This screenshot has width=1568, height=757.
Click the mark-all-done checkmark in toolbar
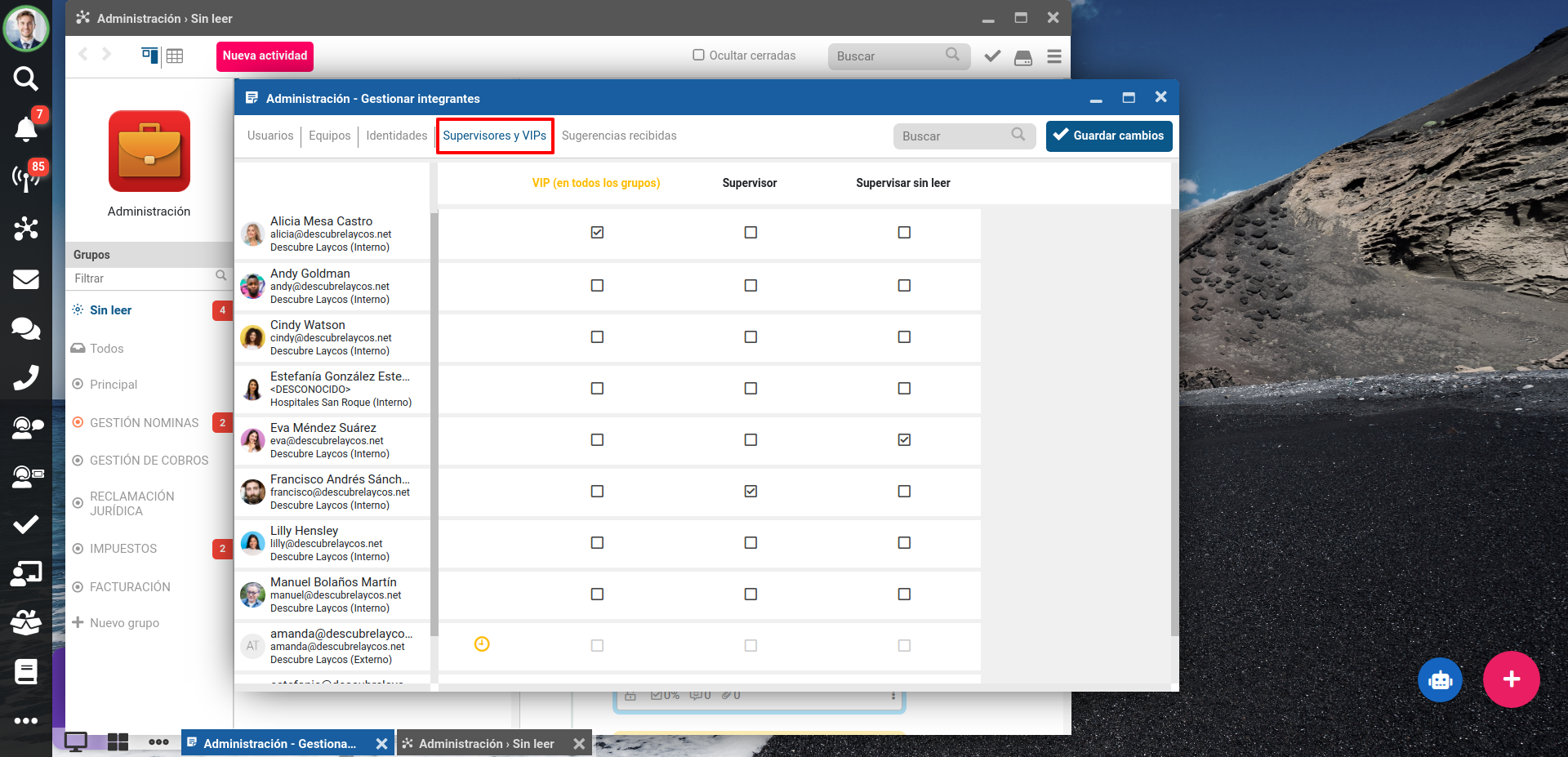click(993, 56)
